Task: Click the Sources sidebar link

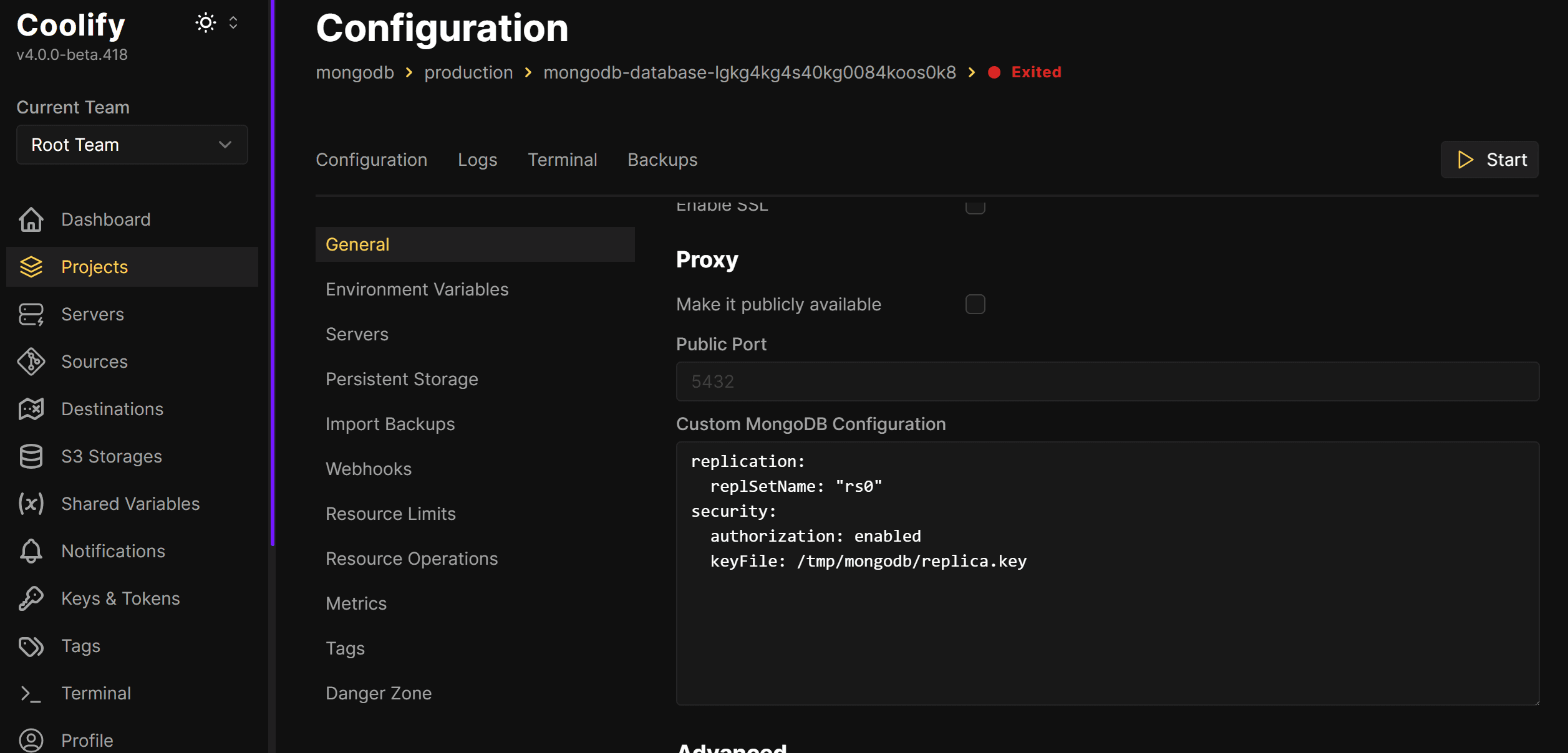Action: click(x=132, y=362)
